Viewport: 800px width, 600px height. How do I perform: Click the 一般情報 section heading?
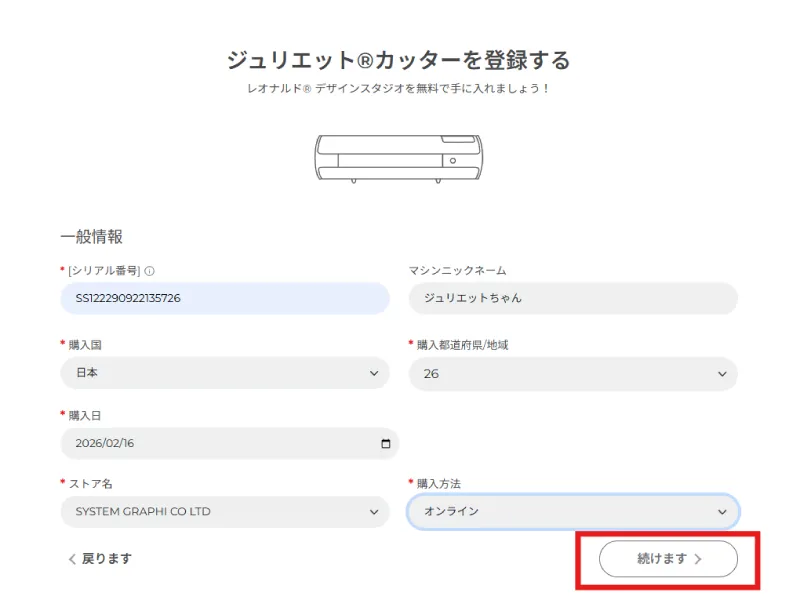91,237
